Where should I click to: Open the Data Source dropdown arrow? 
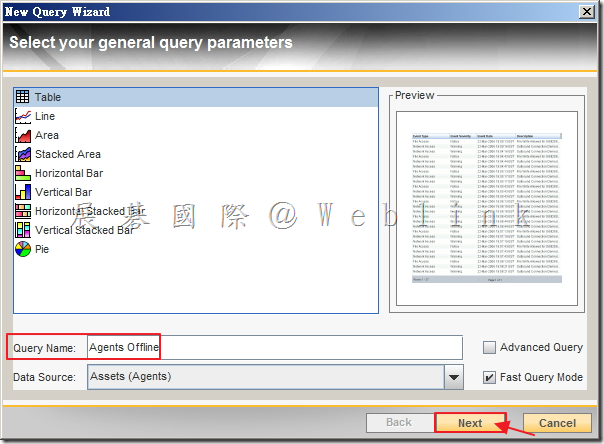[454, 377]
